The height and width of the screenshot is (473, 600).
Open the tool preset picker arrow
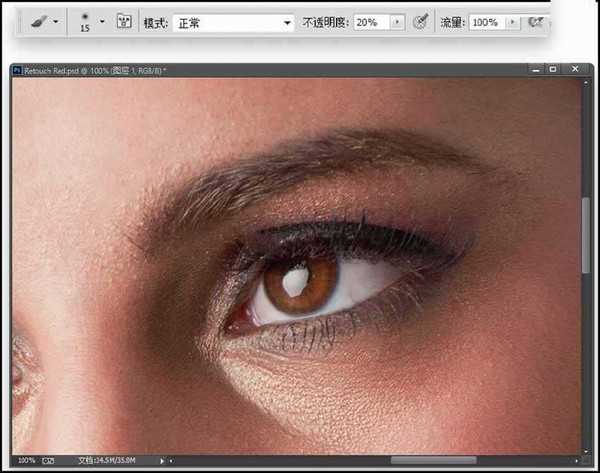[56, 21]
